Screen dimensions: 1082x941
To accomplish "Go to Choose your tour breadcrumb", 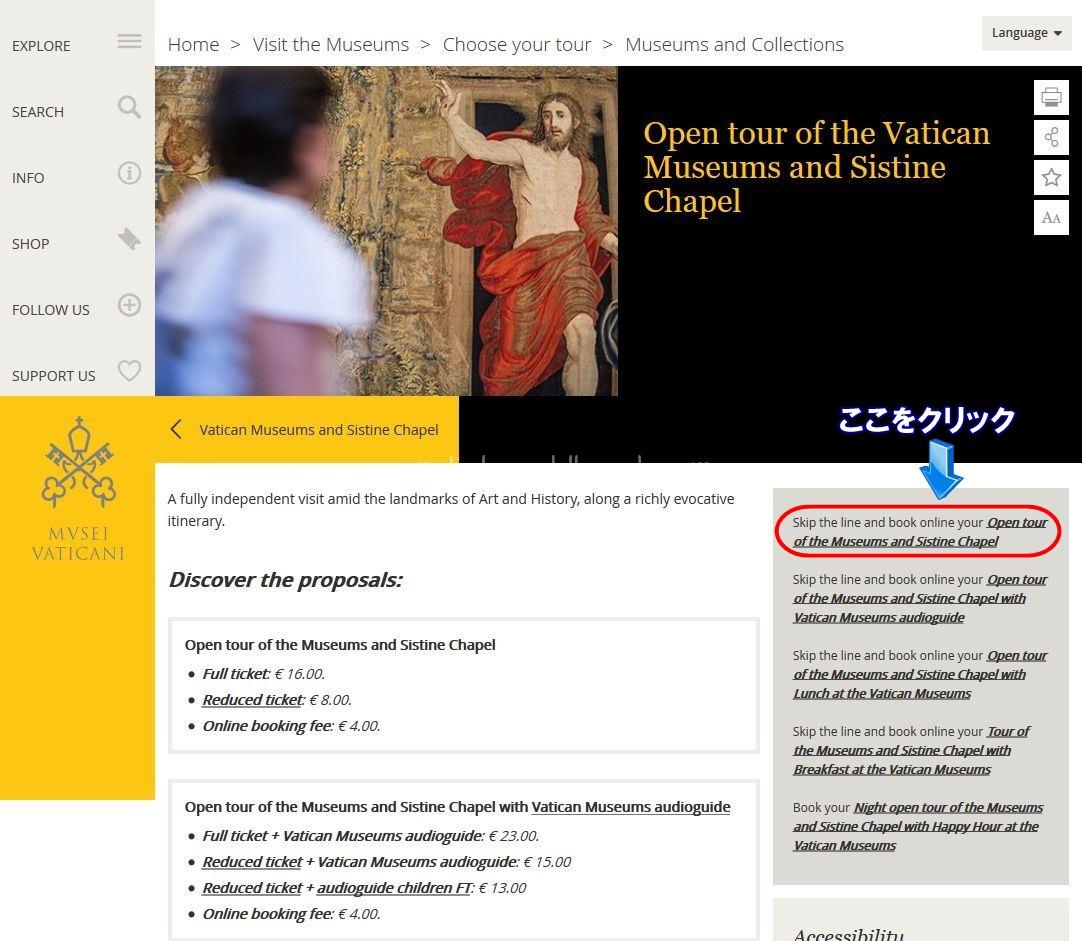I will coord(516,45).
